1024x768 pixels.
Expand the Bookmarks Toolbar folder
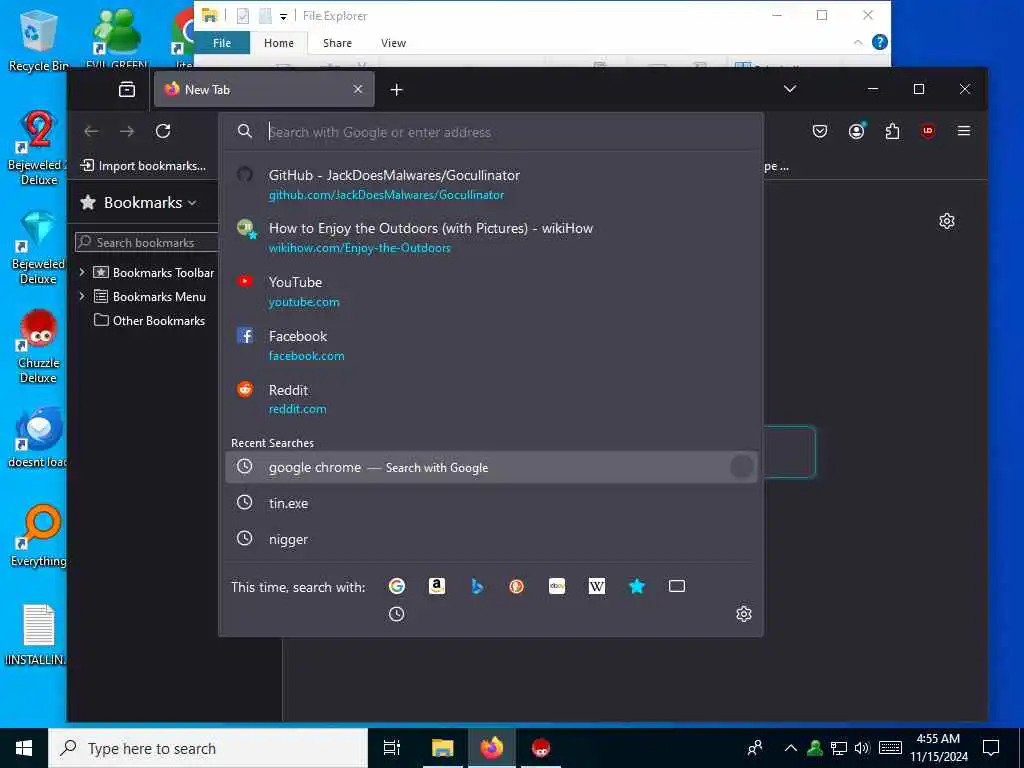[x=82, y=272]
